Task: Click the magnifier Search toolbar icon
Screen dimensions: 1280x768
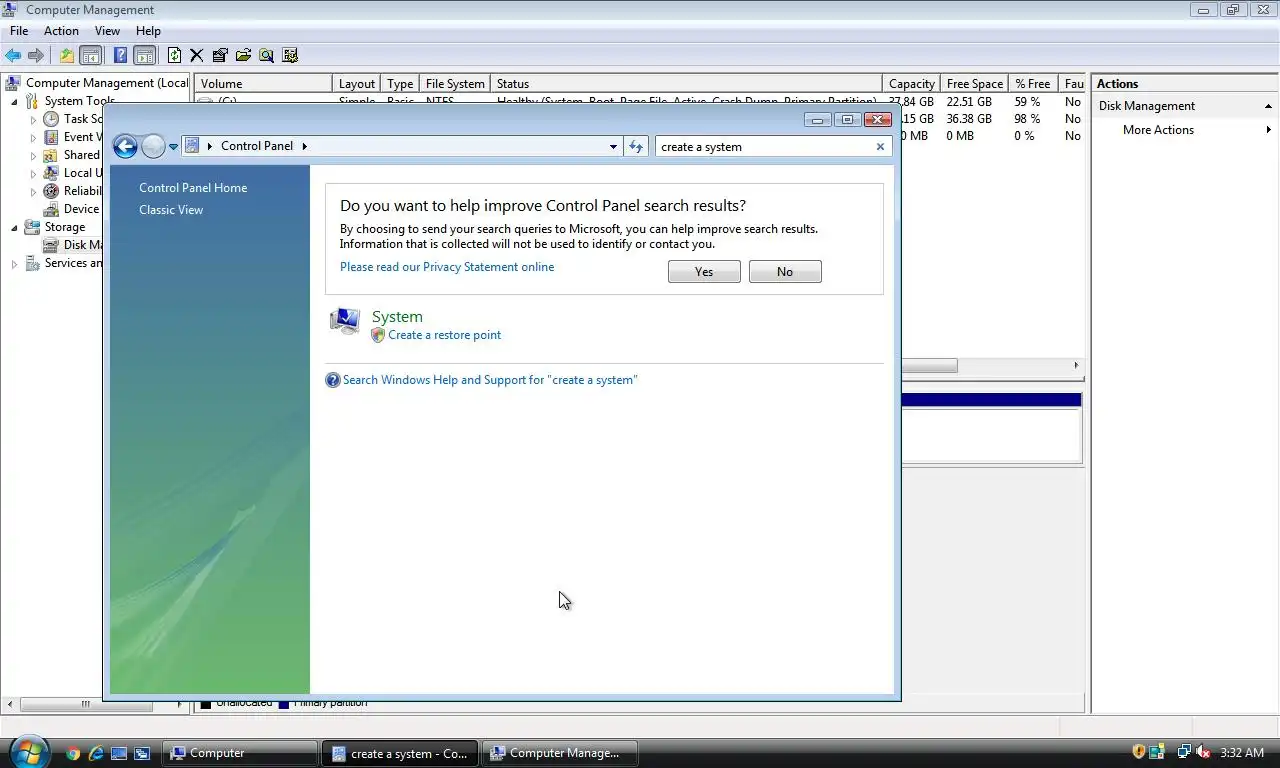Action: [x=266, y=55]
